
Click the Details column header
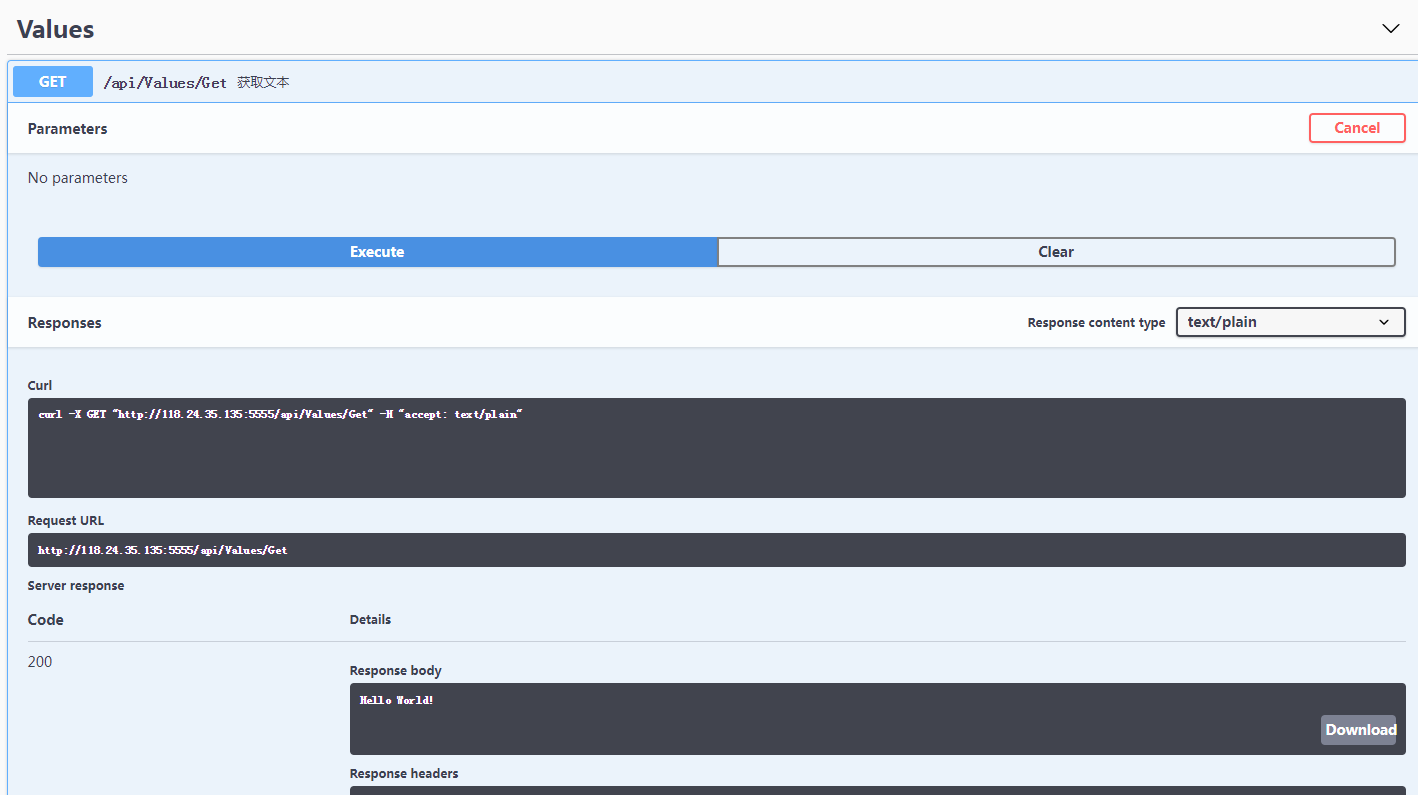click(370, 620)
